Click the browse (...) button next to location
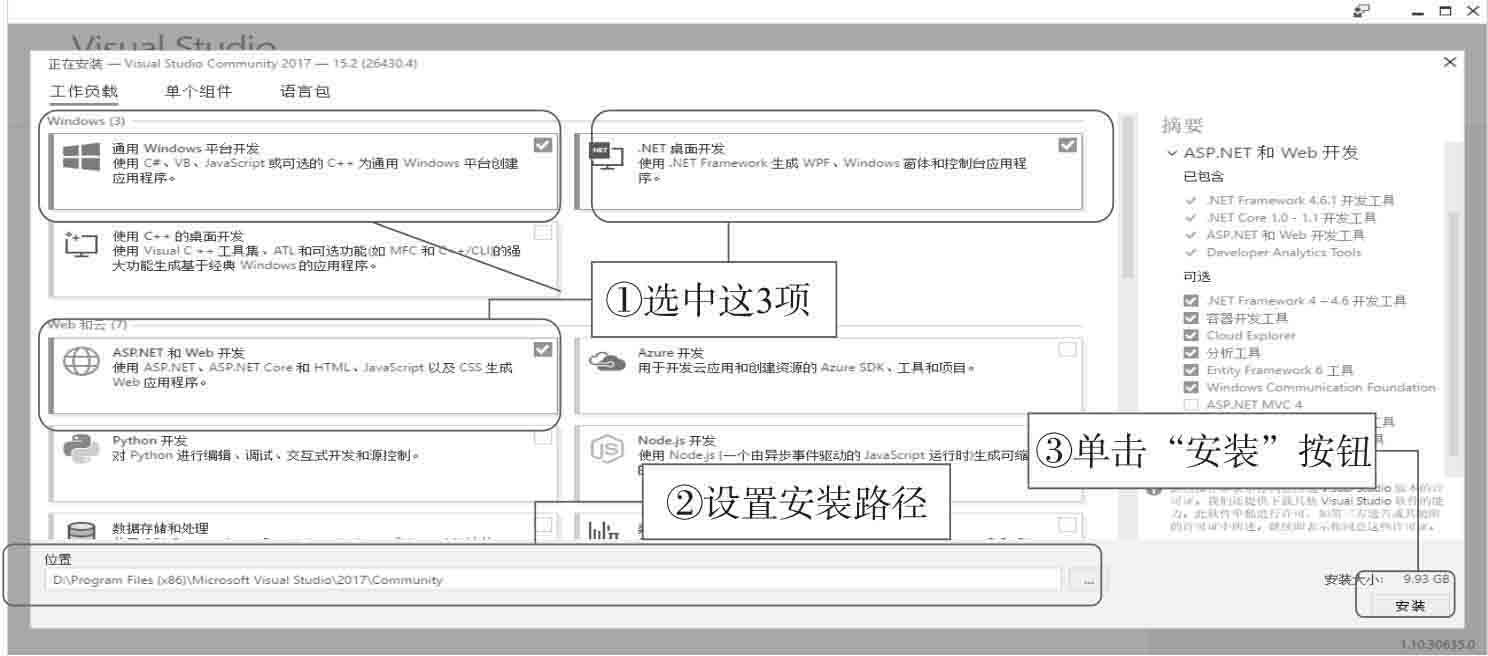Image resolution: width=1488 pixels, height=656 pixels. [1088, 580]
